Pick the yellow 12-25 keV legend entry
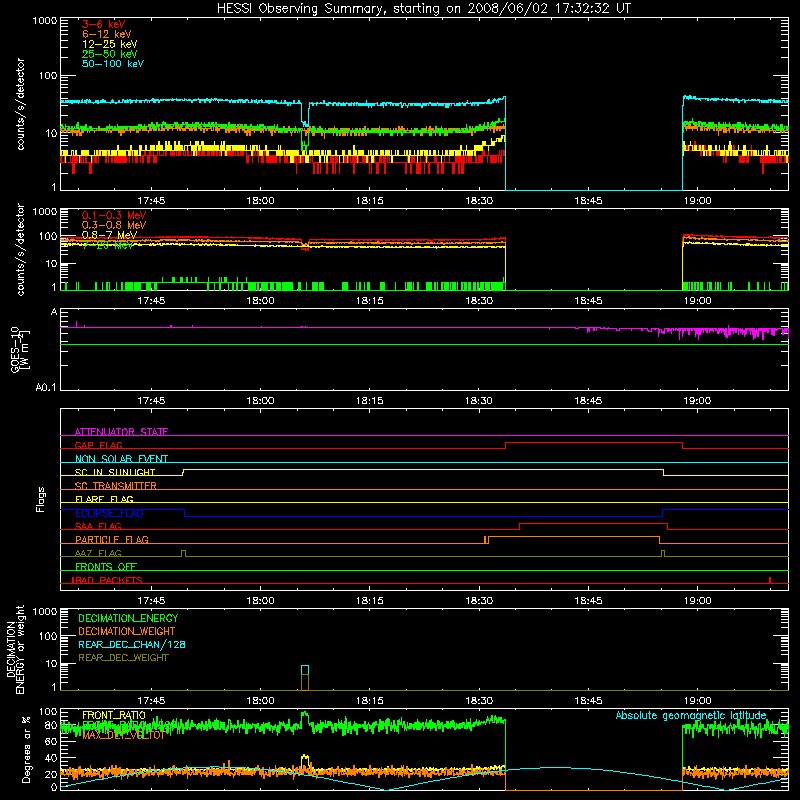Screen dimensions: 800x800 110,44
